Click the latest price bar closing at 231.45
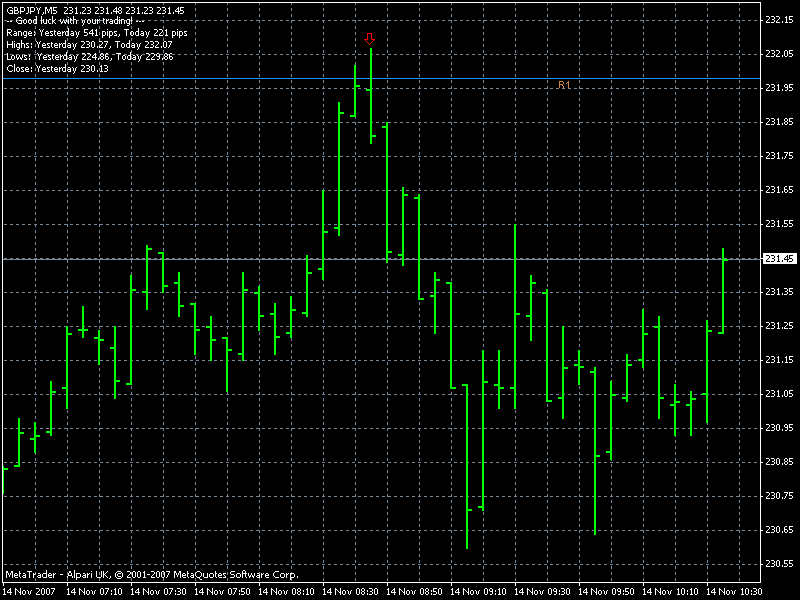Viewport: 800px width, 600px height. [723, 291]
